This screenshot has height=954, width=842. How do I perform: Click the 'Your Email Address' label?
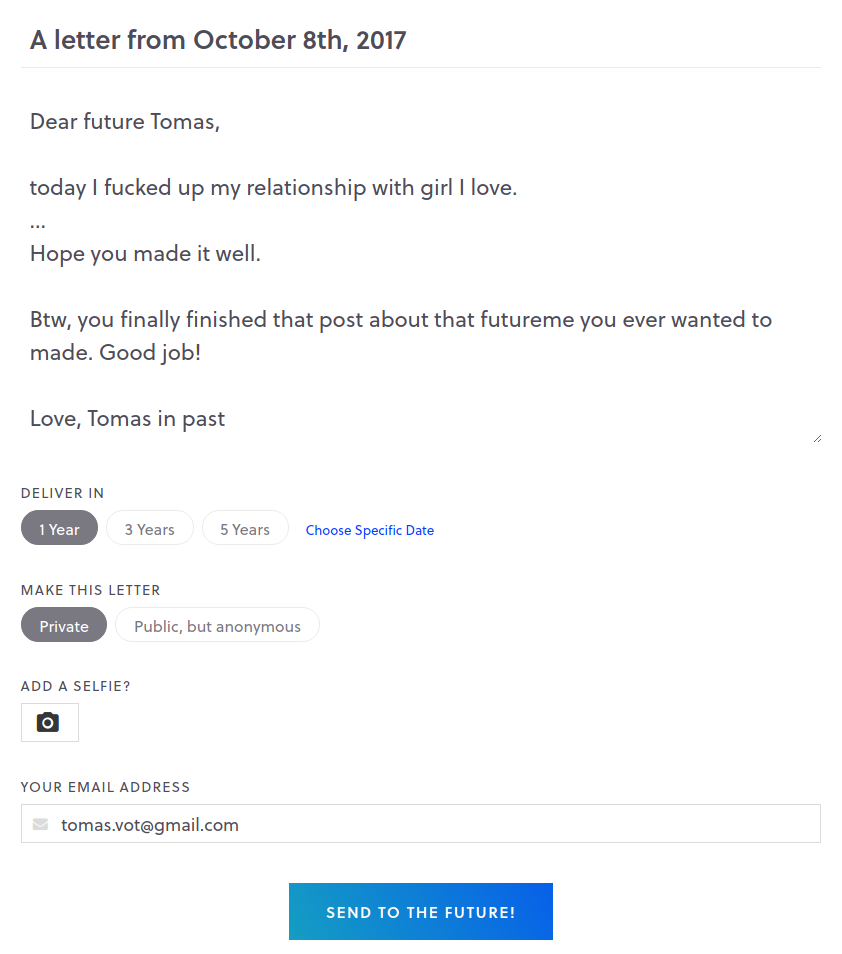(x=105, y=787)
